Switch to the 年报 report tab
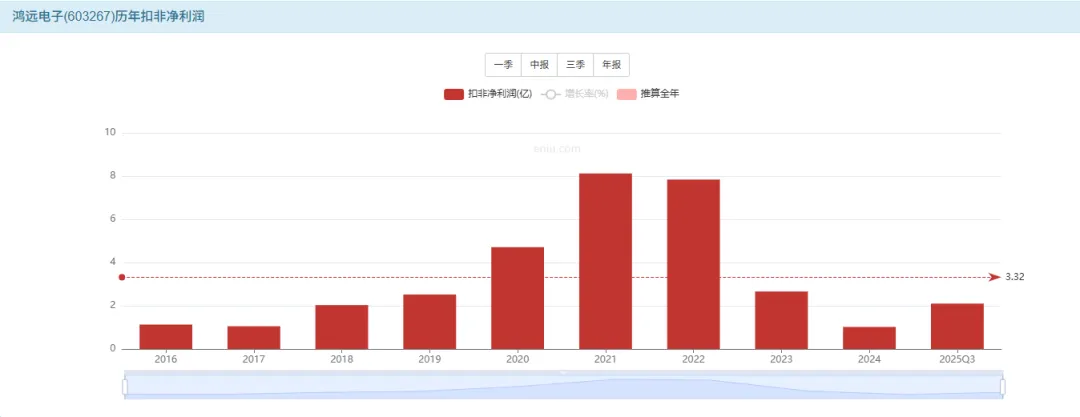The image size is (1080, 417). 612,65
